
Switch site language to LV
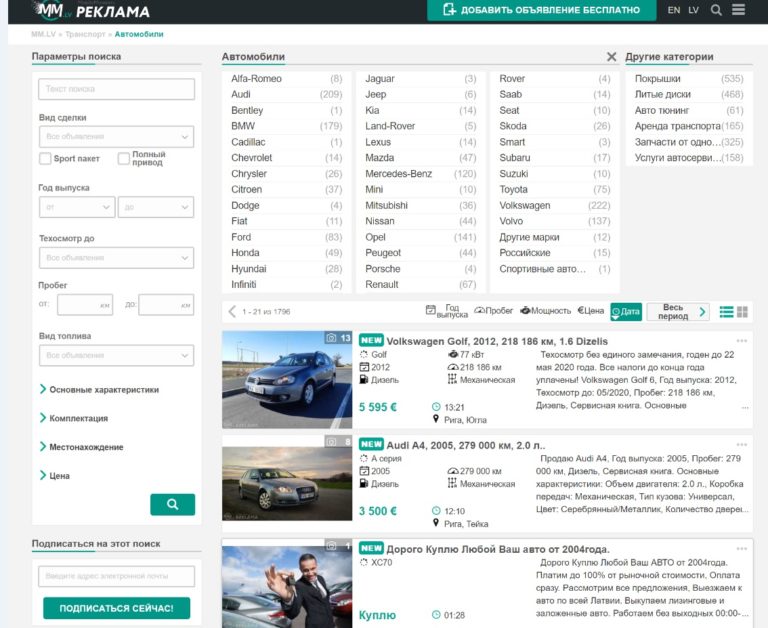694,10
